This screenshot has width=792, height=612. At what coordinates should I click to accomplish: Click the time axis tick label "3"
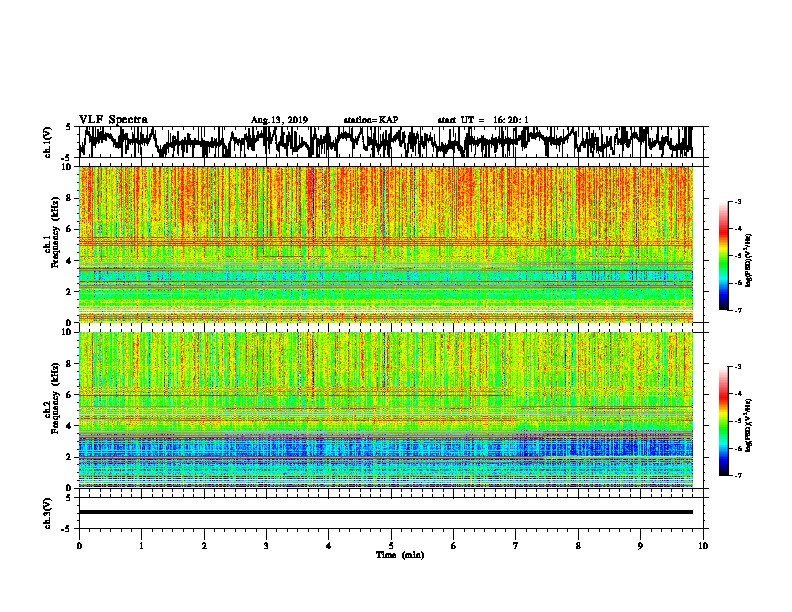266,546
